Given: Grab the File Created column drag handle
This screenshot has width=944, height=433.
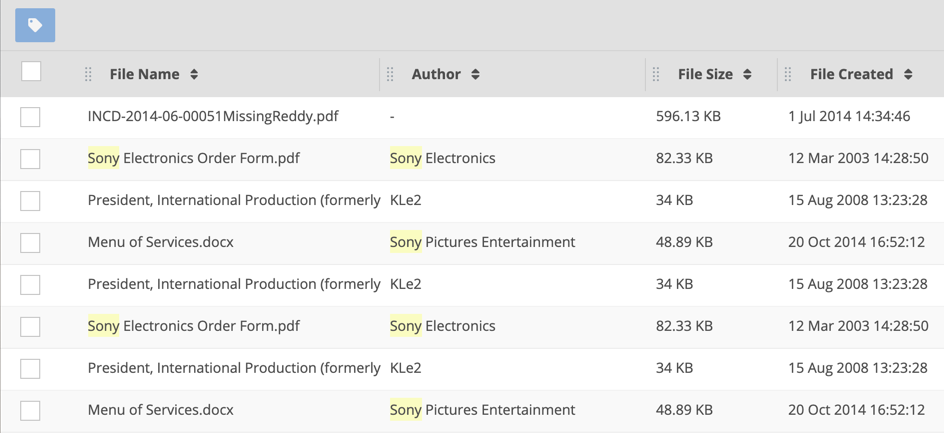Looking at the screenshot, I should coord(787,75).
